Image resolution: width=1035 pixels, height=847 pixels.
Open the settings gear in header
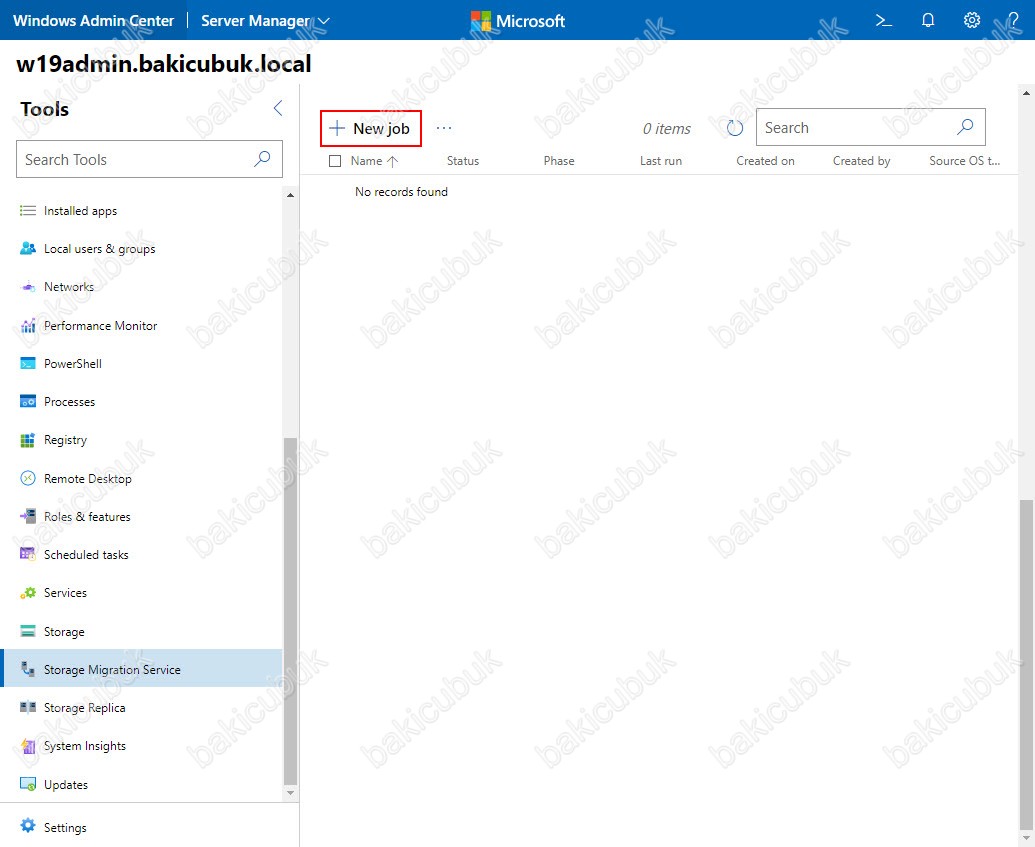pos(972,20)
